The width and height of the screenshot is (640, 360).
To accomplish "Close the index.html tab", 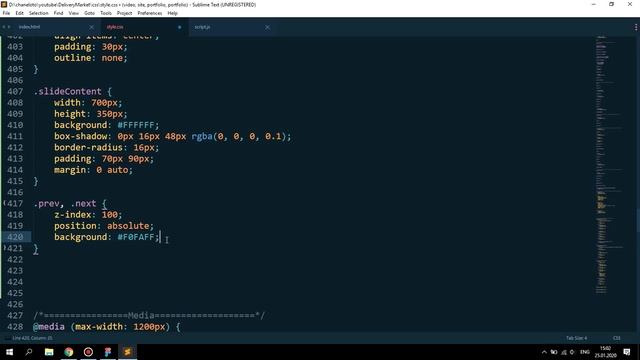I will coord(91,27).
